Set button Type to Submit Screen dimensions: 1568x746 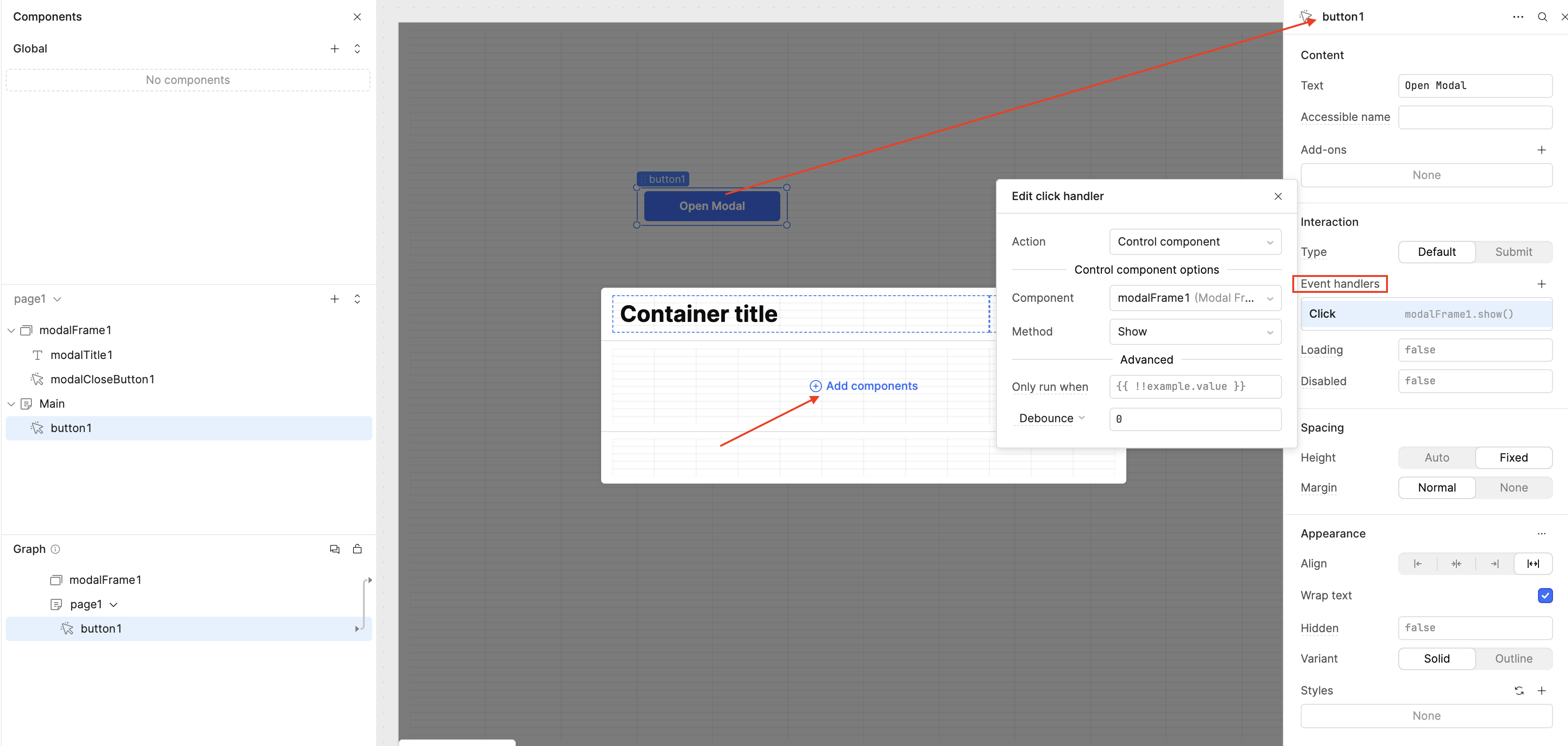click(x=1513, y=252)
